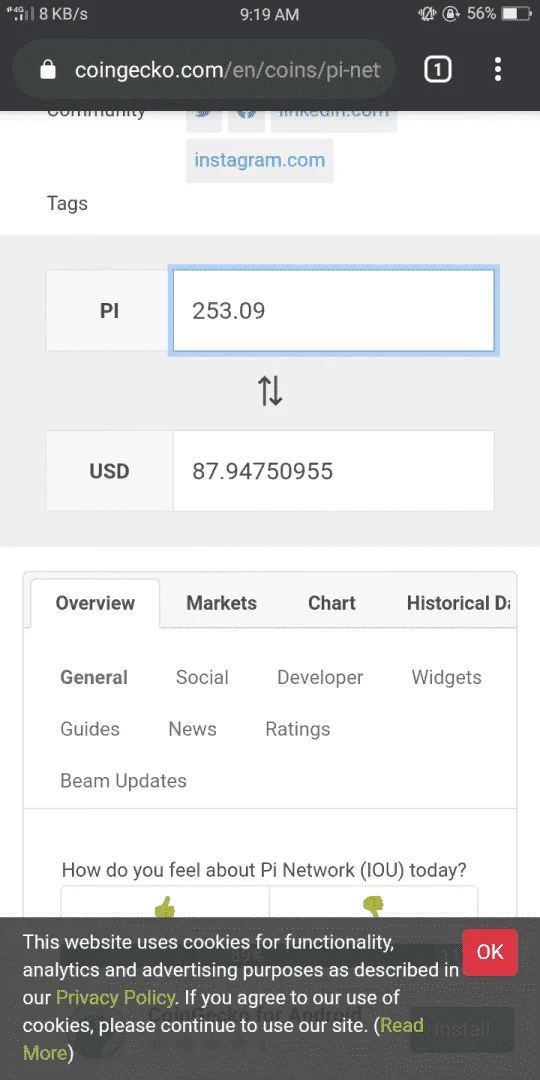The width and height of the screenshot is (540, 1080).
Task: Accept cookies with the OK button
Action: (490, 952)
